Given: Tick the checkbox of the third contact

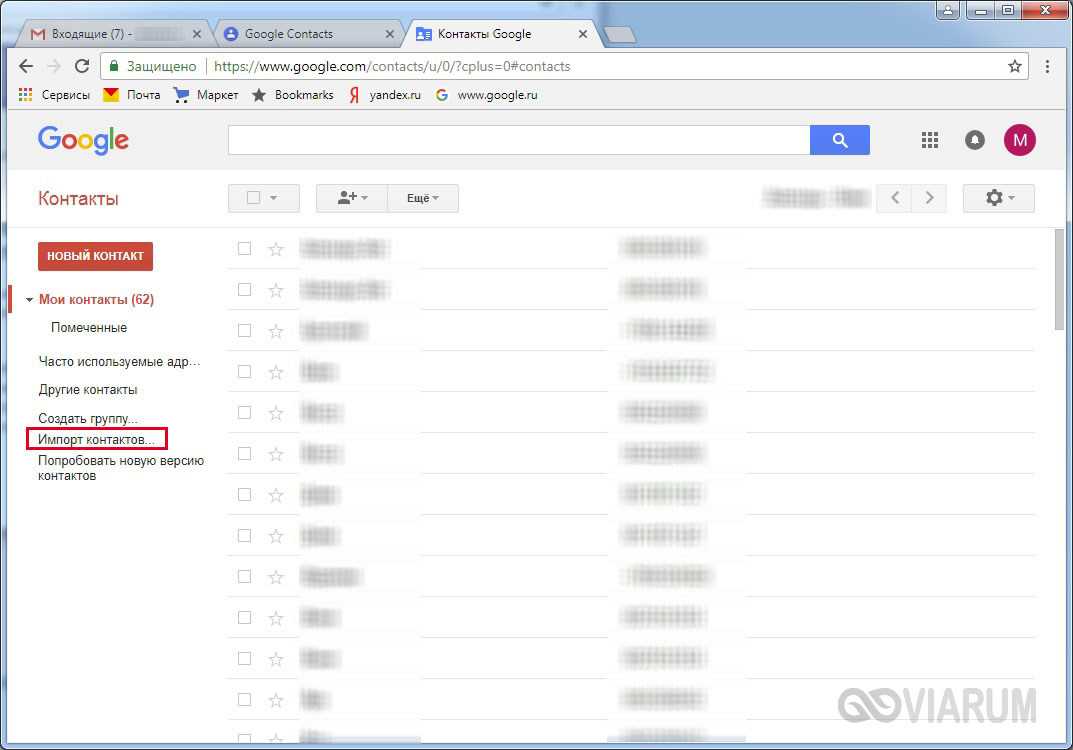Looking at the screenshot, I should click(x=244, y=330).
